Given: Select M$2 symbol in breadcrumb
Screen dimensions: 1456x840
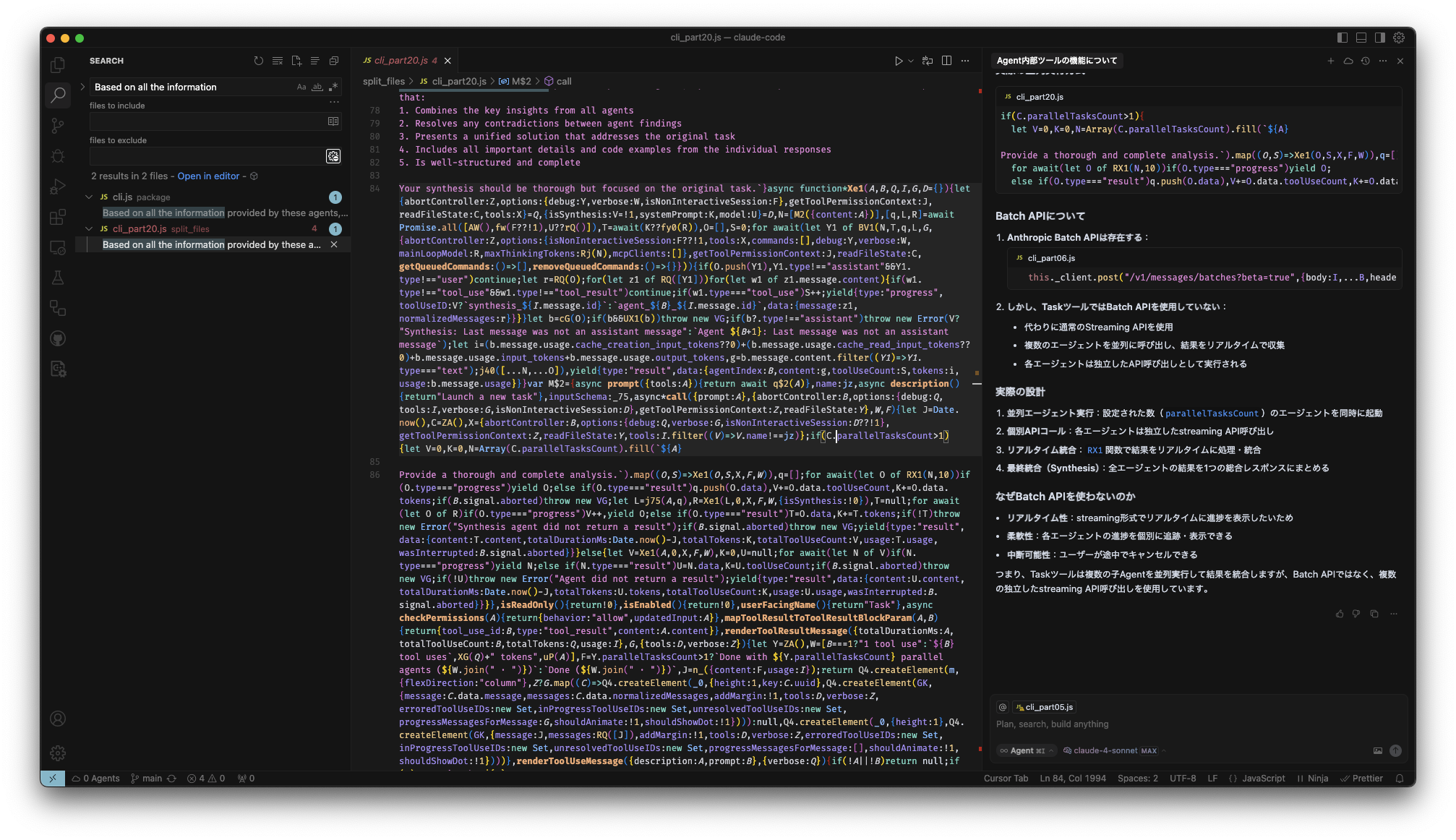Looking at the screenshot, I should [x=515, y=81].
